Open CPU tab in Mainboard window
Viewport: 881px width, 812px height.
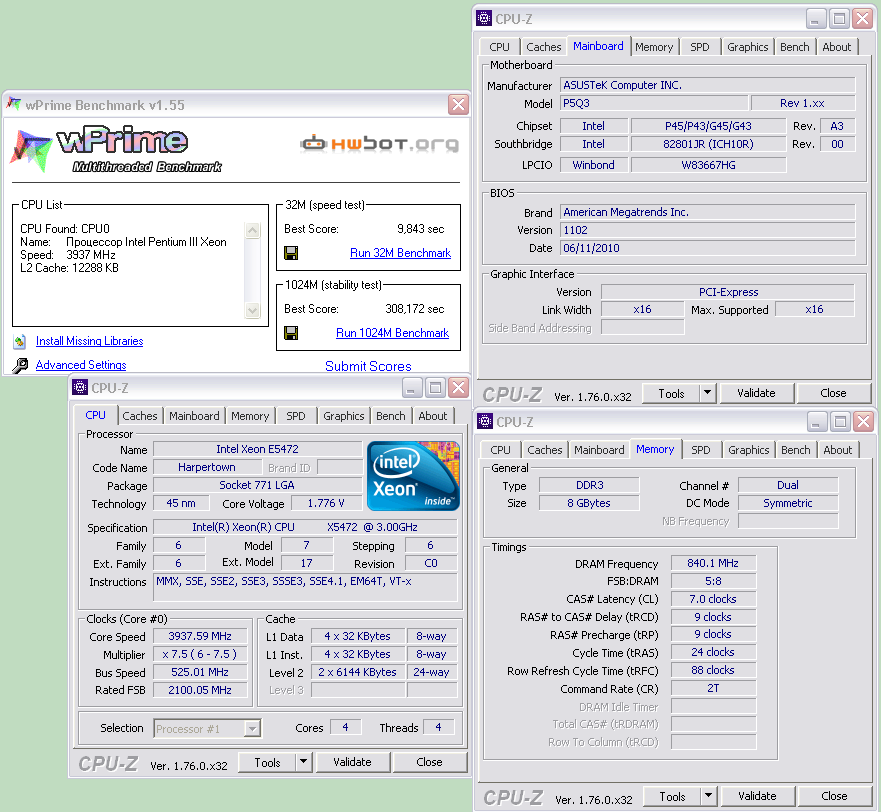(x=499, y=47)
